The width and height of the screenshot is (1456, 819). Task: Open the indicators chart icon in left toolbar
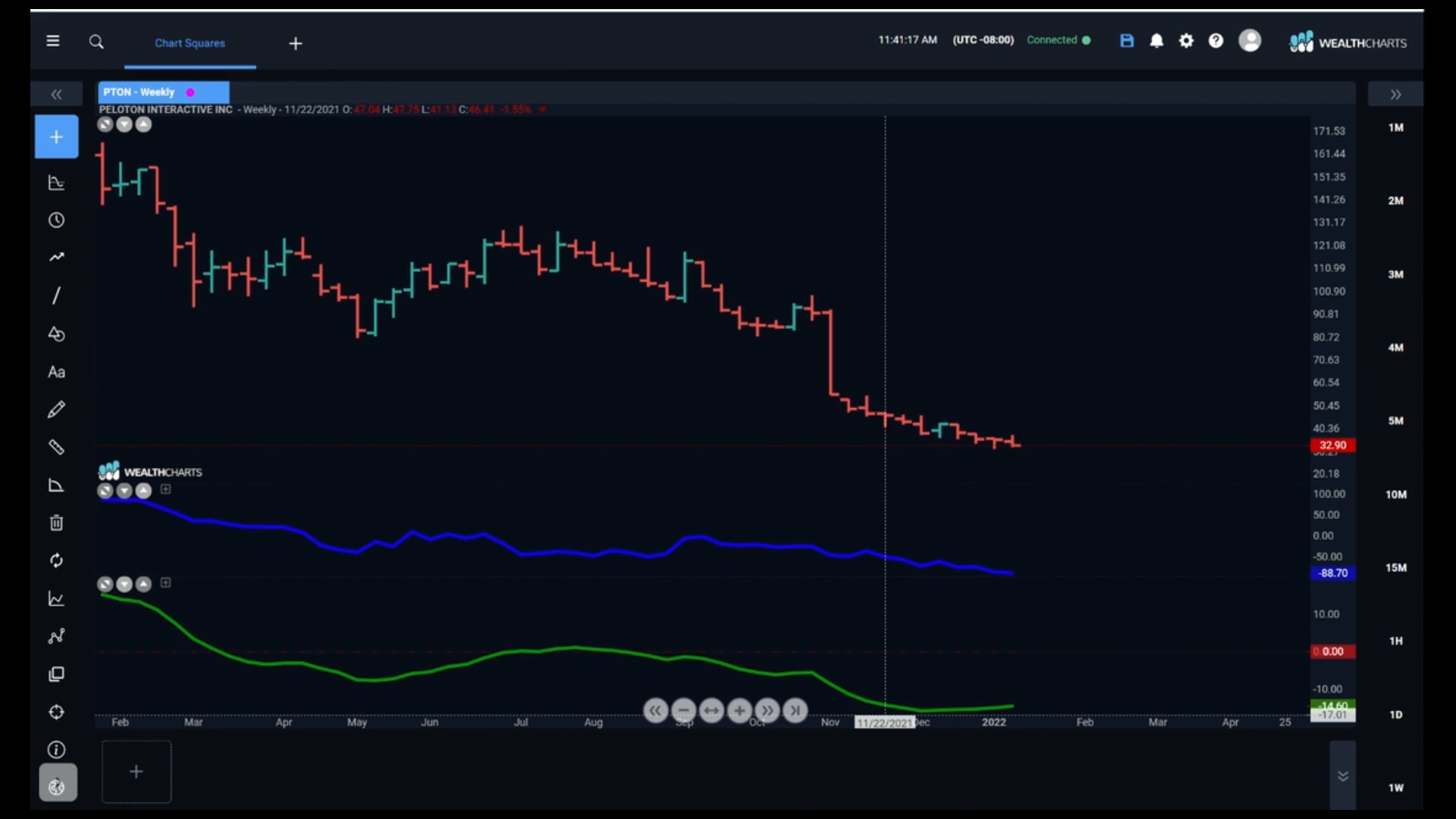tap(56, 183)
